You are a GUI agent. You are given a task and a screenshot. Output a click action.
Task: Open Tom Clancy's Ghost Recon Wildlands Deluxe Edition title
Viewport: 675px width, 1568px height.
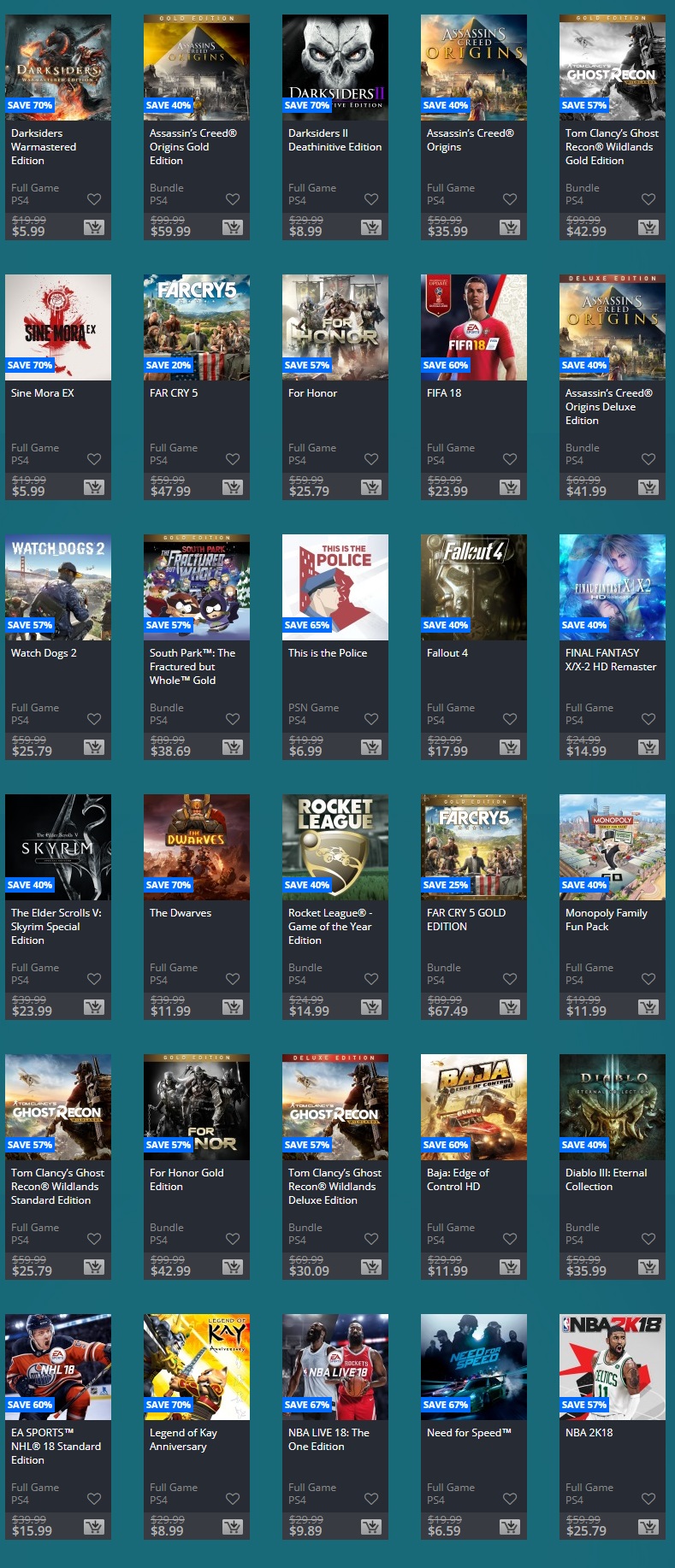point(335,1187)
